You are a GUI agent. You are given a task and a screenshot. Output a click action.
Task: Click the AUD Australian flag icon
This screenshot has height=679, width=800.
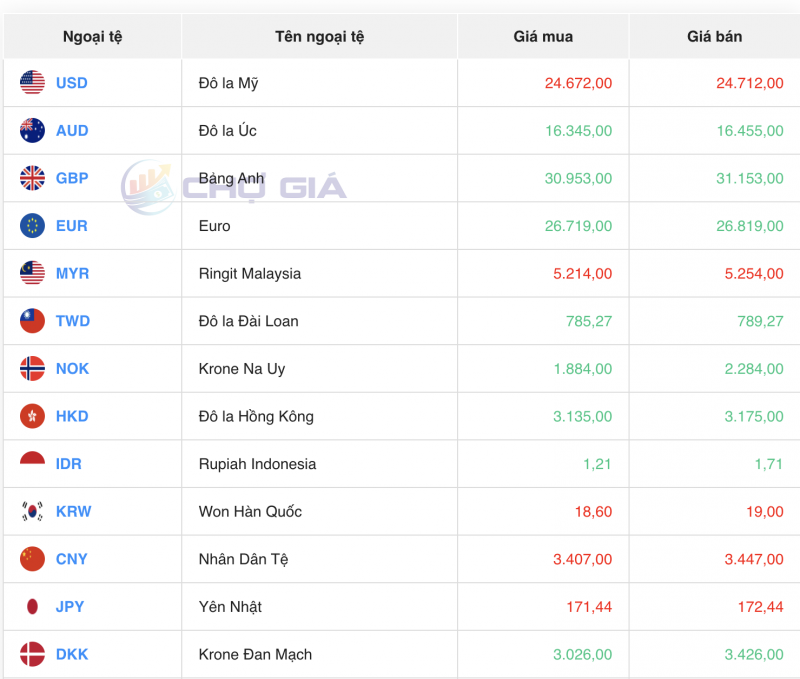[31, 130]
